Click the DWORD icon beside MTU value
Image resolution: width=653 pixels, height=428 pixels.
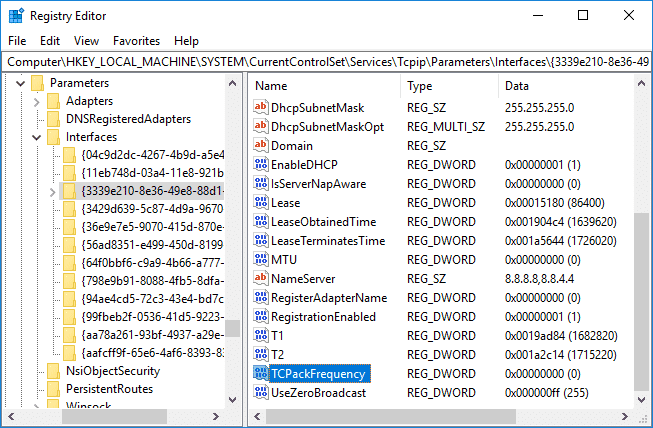pyautogui.click(x=261, y=259)
